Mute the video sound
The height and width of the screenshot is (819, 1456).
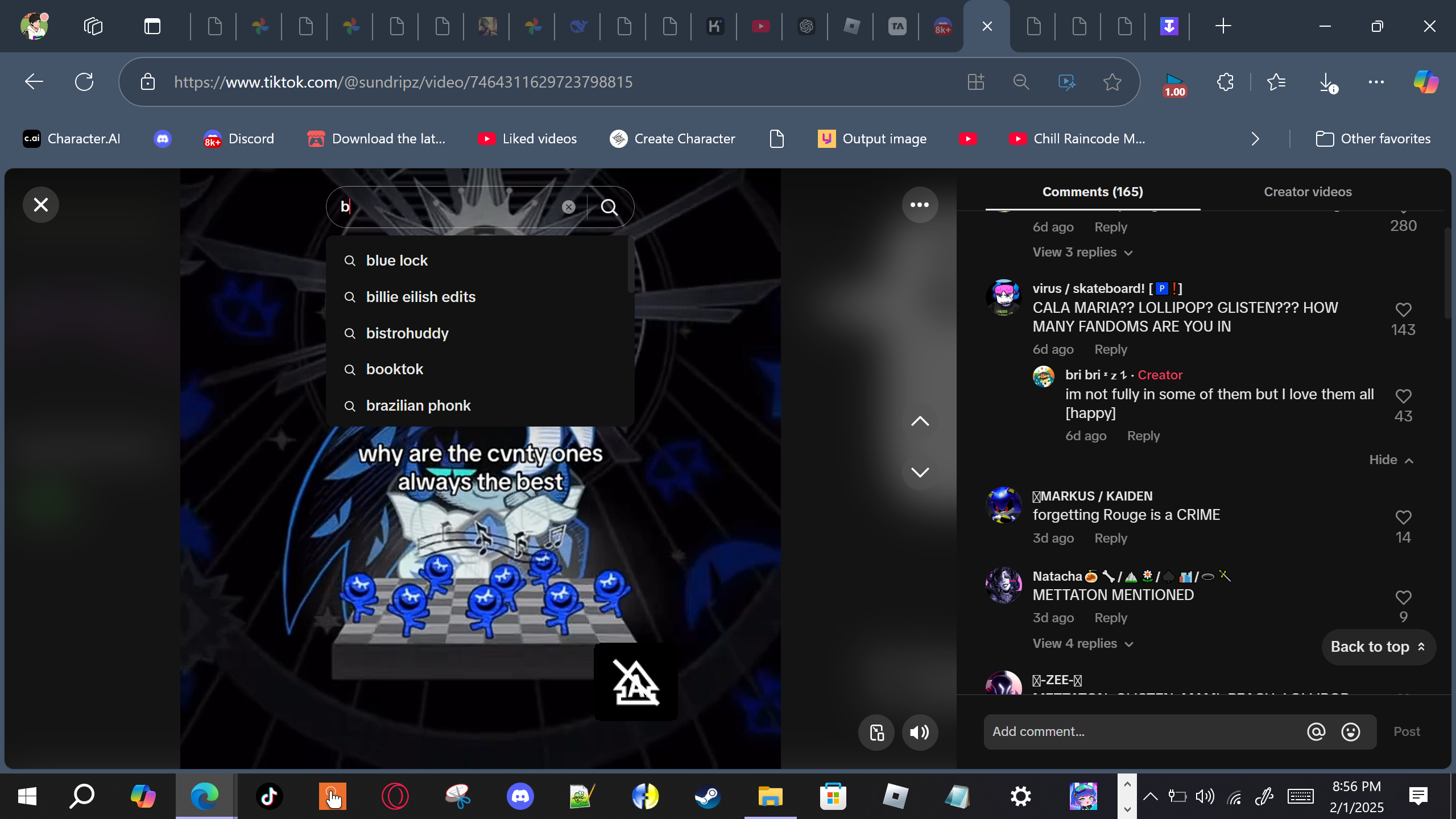(x=919, y=732)
